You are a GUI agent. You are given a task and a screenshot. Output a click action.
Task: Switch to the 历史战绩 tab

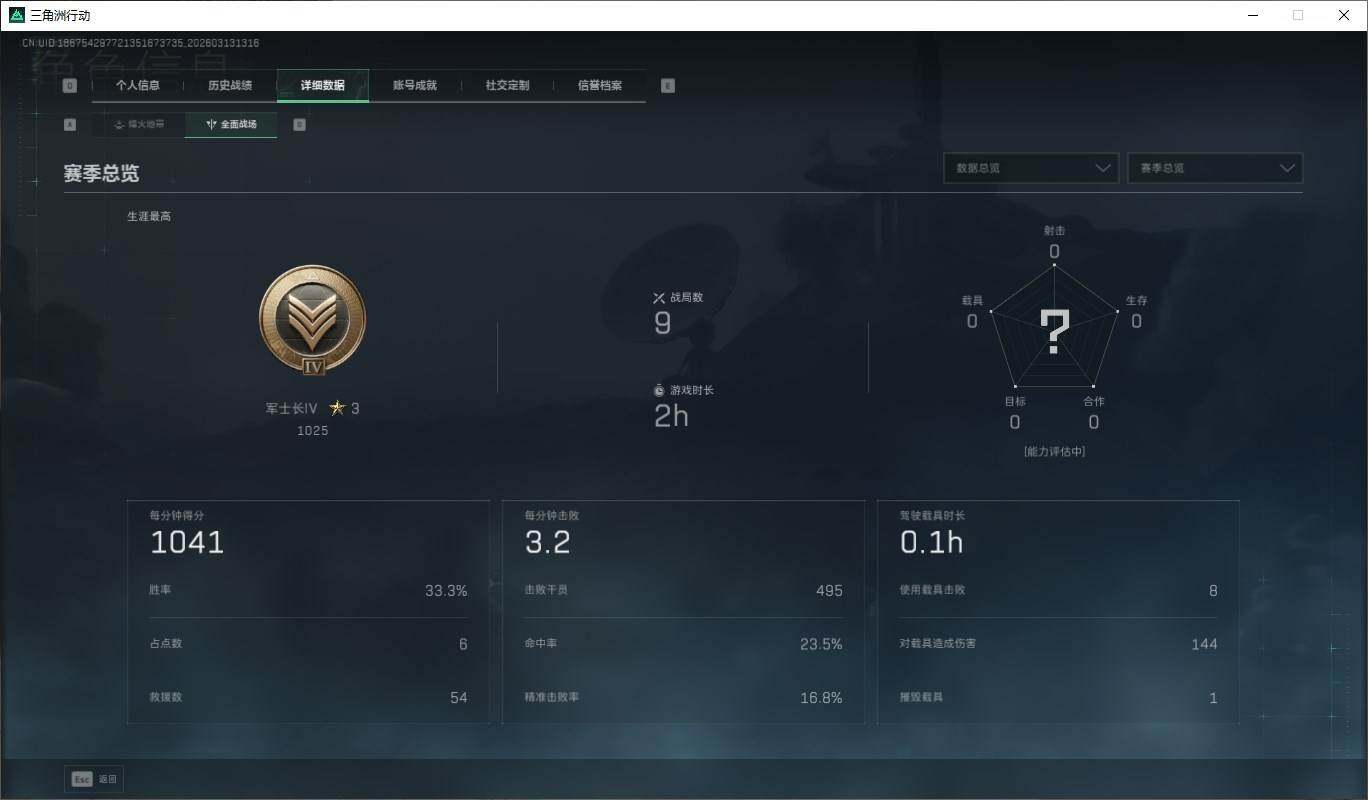230,86
